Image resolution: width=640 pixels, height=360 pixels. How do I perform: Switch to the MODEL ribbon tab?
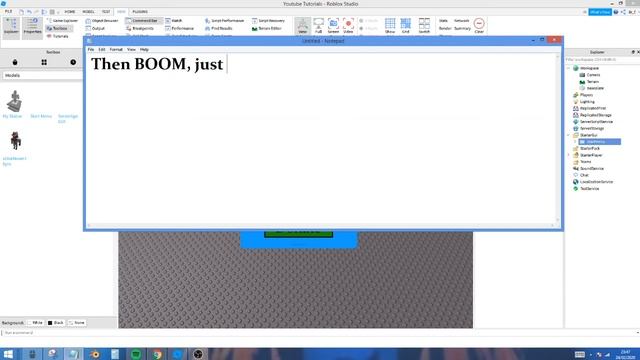(88, 11)
